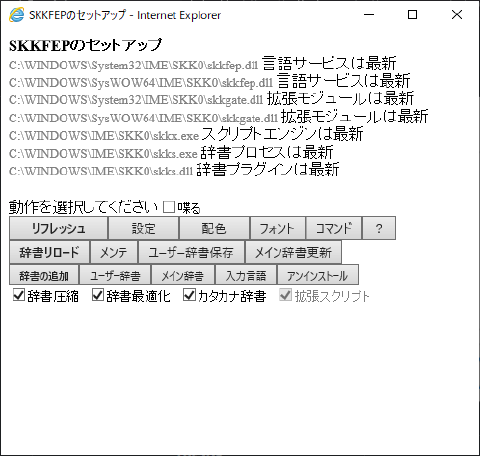
Task: Select the メンテ button
Action: 114,252
